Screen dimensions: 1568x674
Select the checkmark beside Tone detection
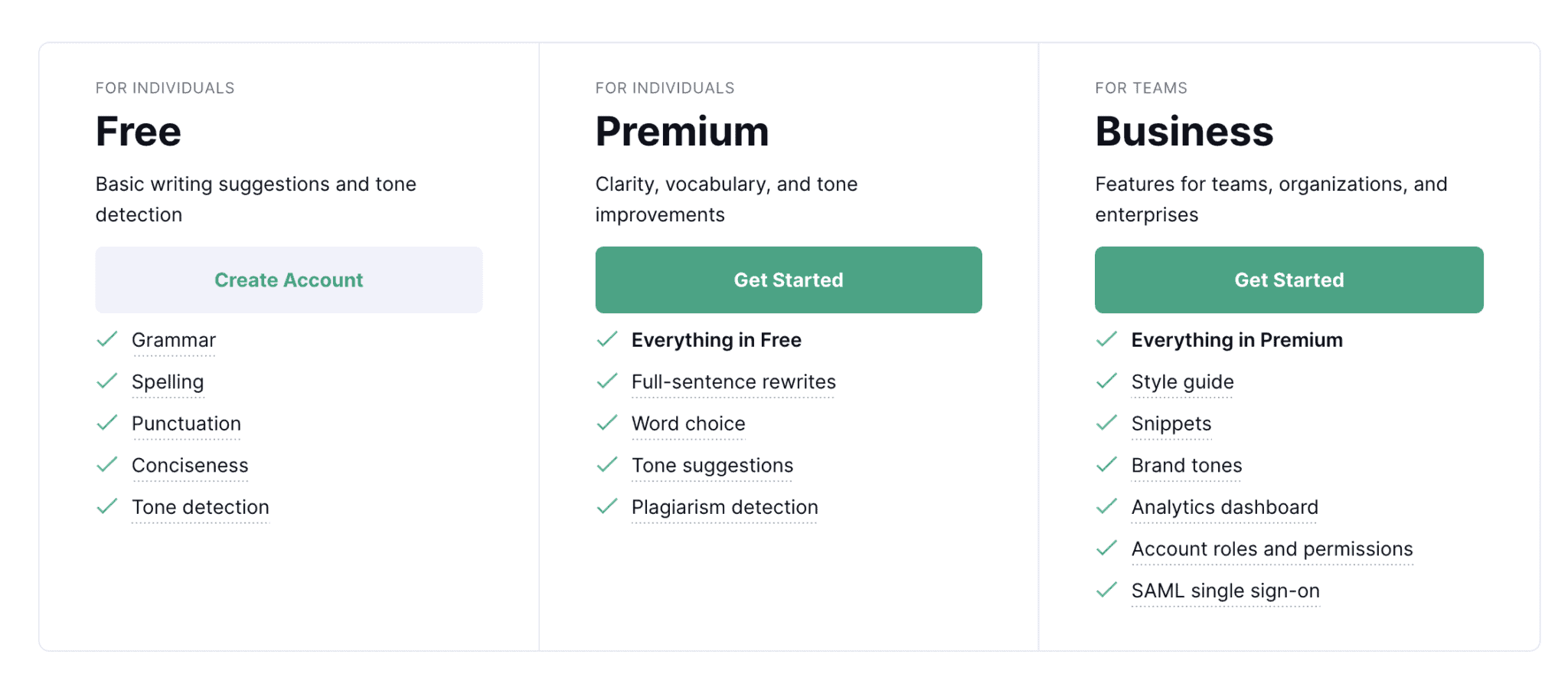pos(107,506)
